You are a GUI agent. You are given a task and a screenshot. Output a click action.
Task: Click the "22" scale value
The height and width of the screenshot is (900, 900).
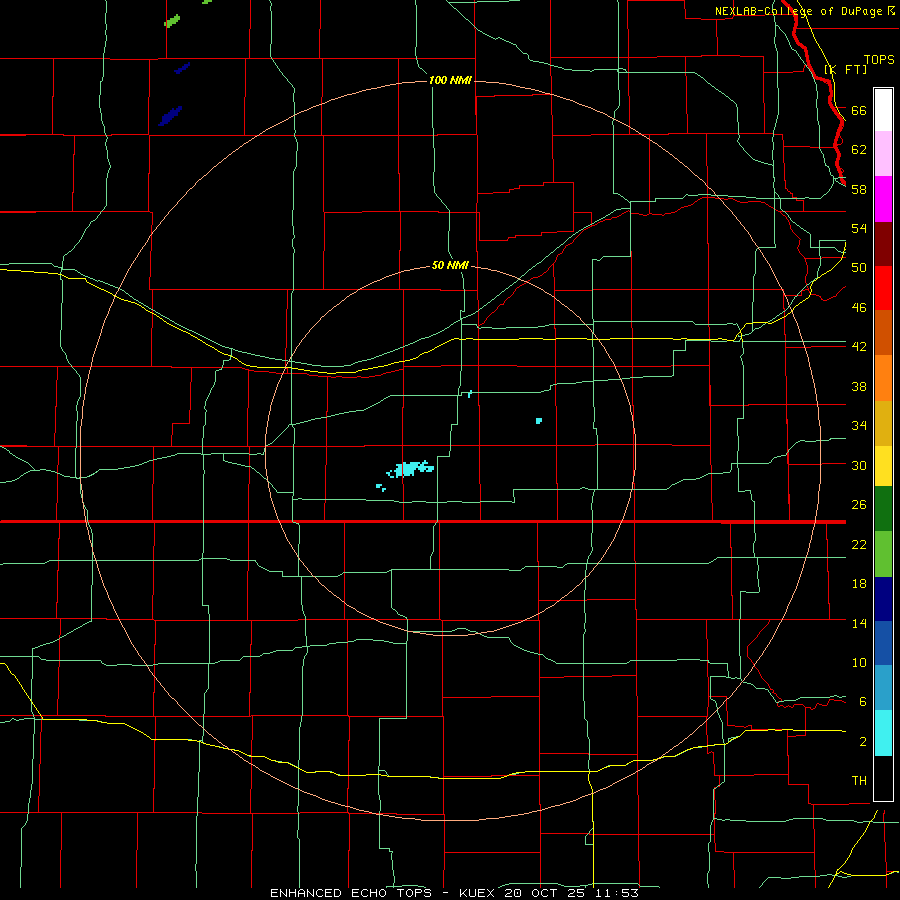[x=859, y=544]
